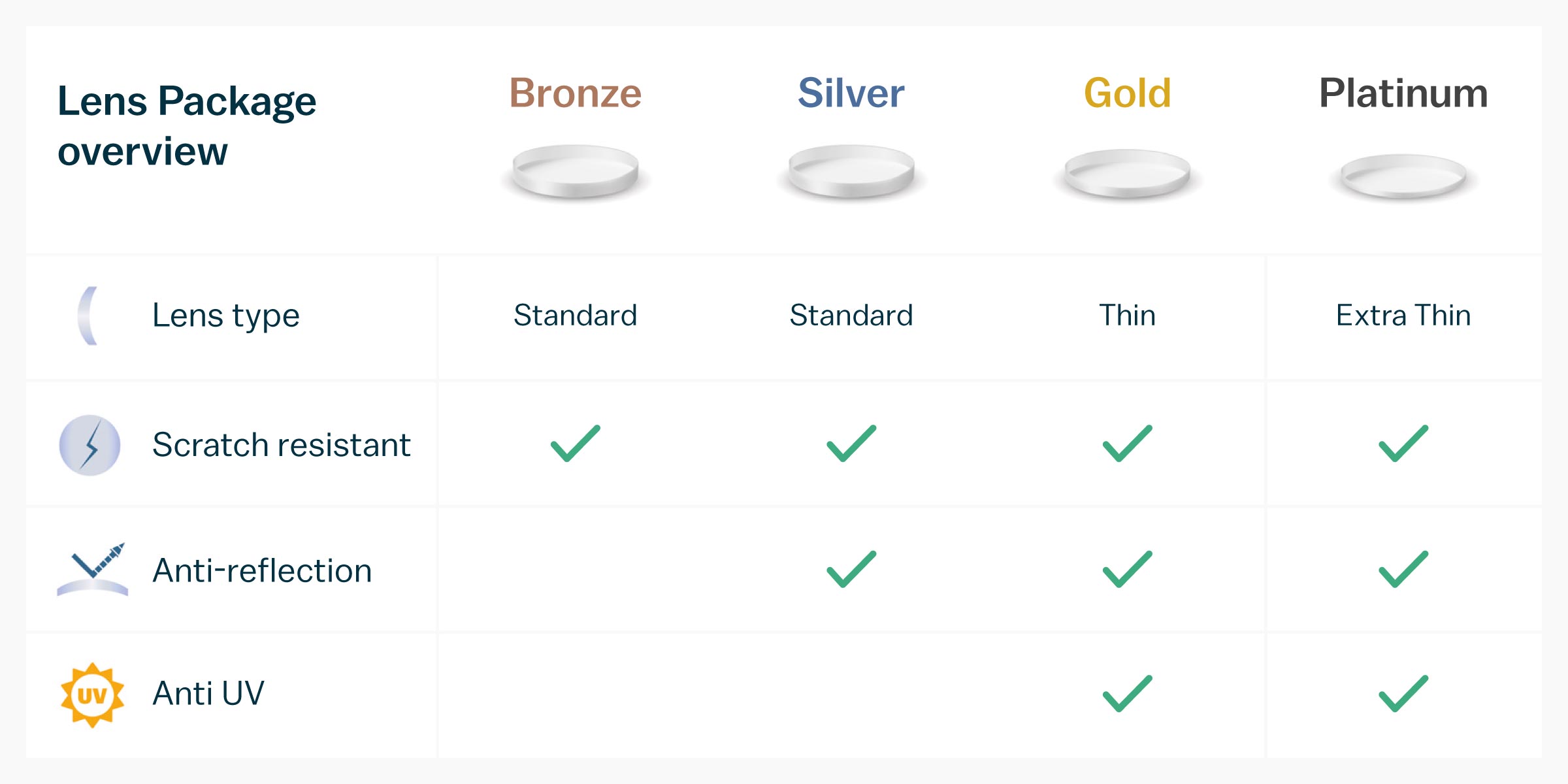Click Gold's Anti UV checkmark

pyautogui.click(x=1127, y=693)
